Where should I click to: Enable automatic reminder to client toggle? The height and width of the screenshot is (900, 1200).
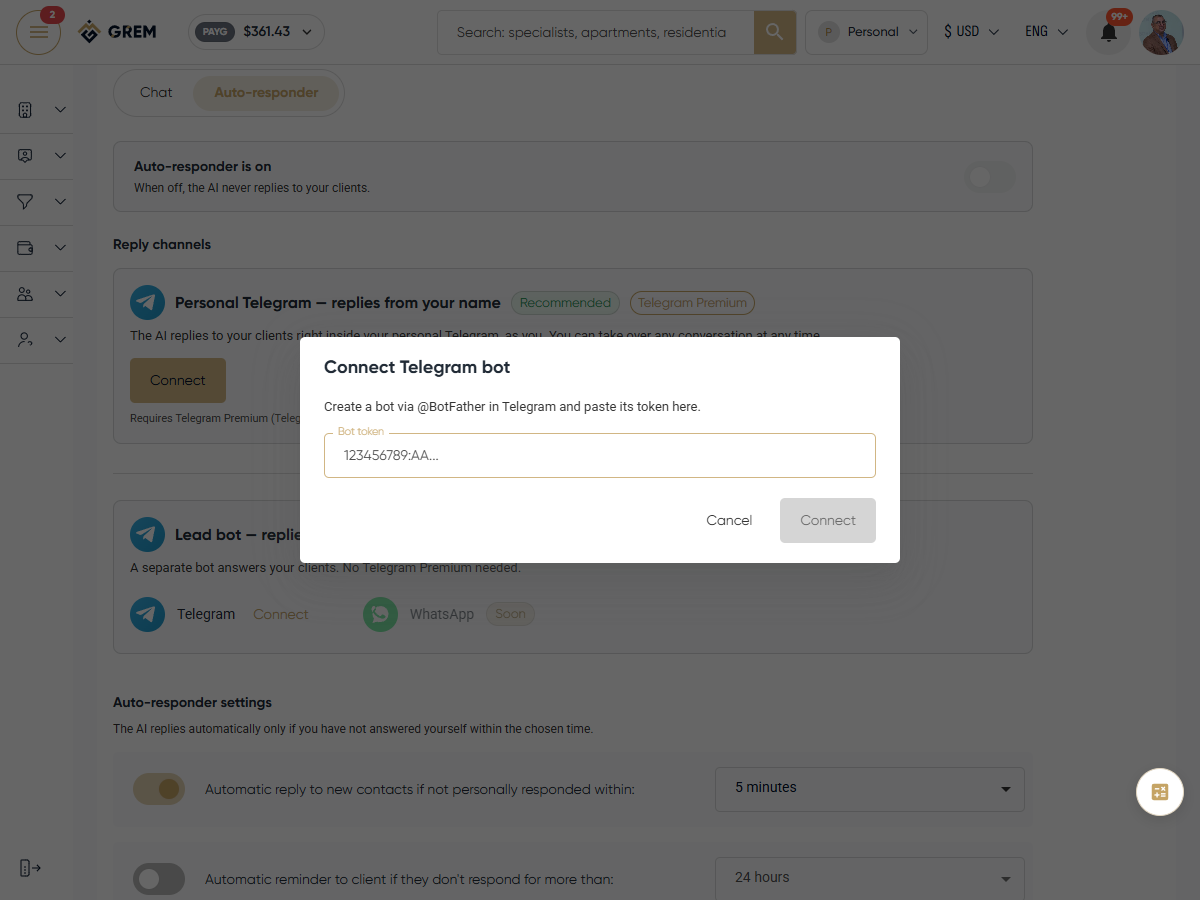[159, 879]
